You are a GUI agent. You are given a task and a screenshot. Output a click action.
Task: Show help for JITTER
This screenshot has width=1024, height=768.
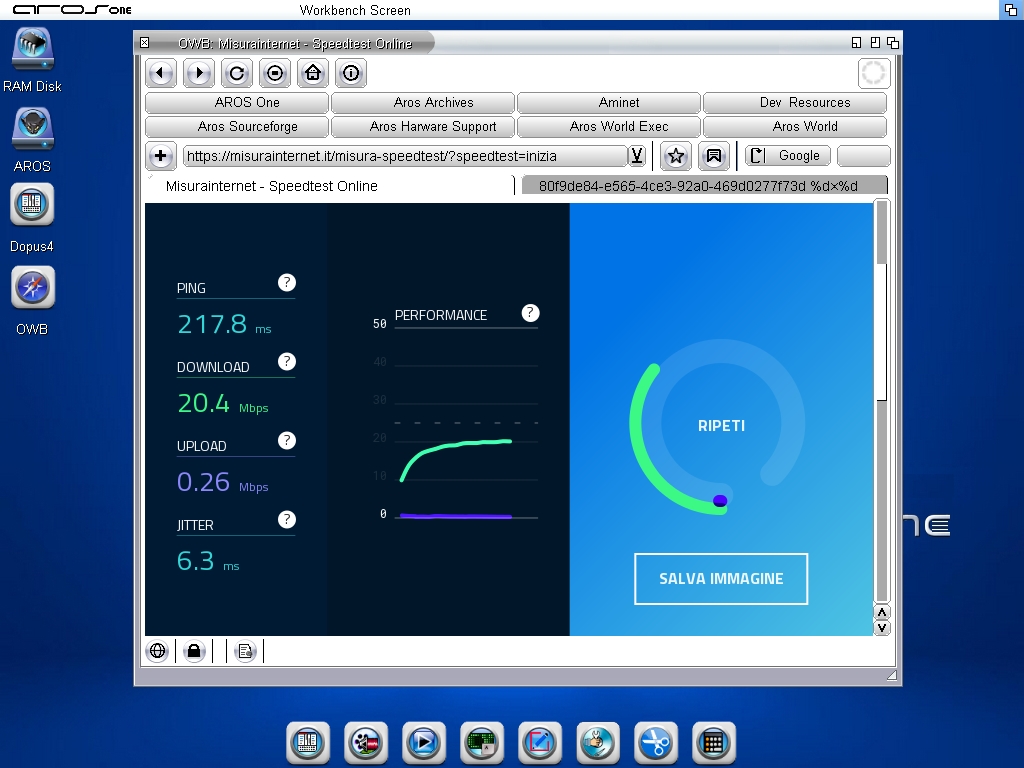tap(287, 520)
